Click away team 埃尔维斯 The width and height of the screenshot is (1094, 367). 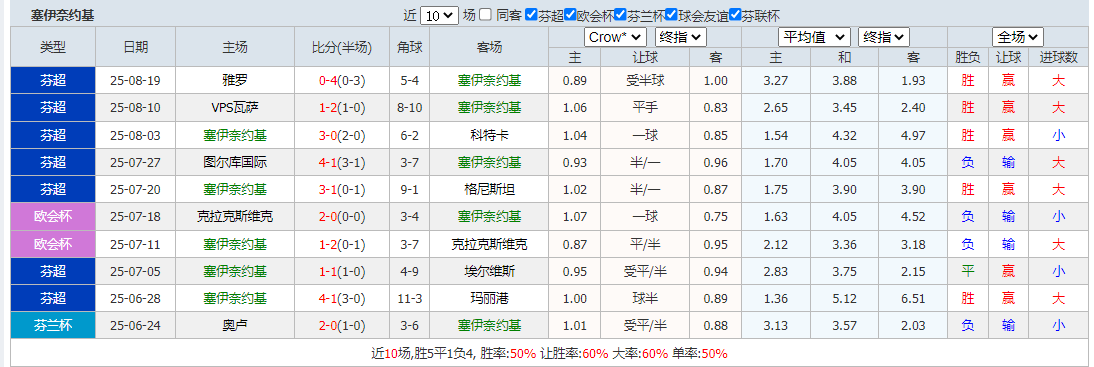tap(489, 271)
